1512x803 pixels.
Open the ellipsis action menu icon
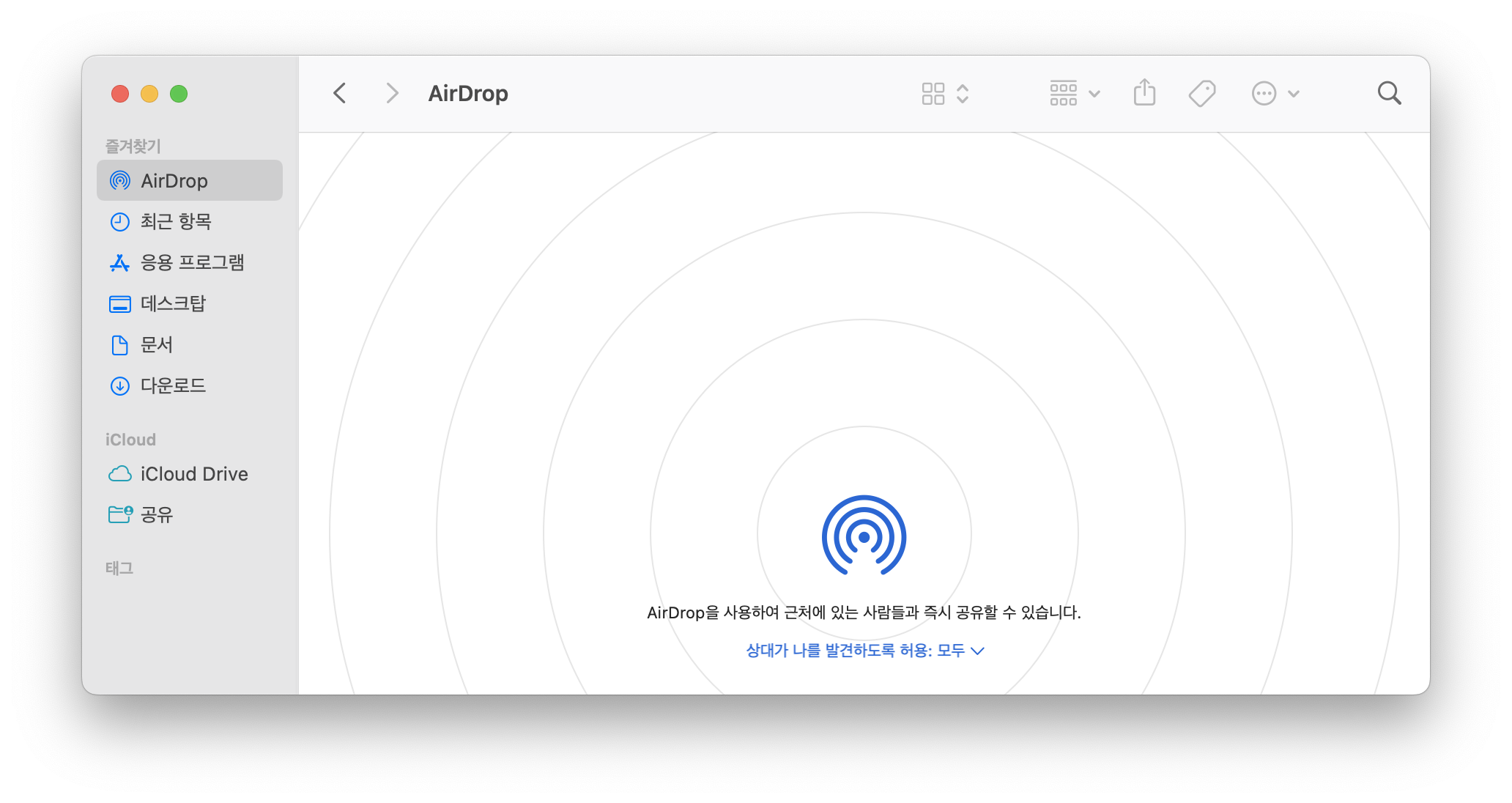1264,94
